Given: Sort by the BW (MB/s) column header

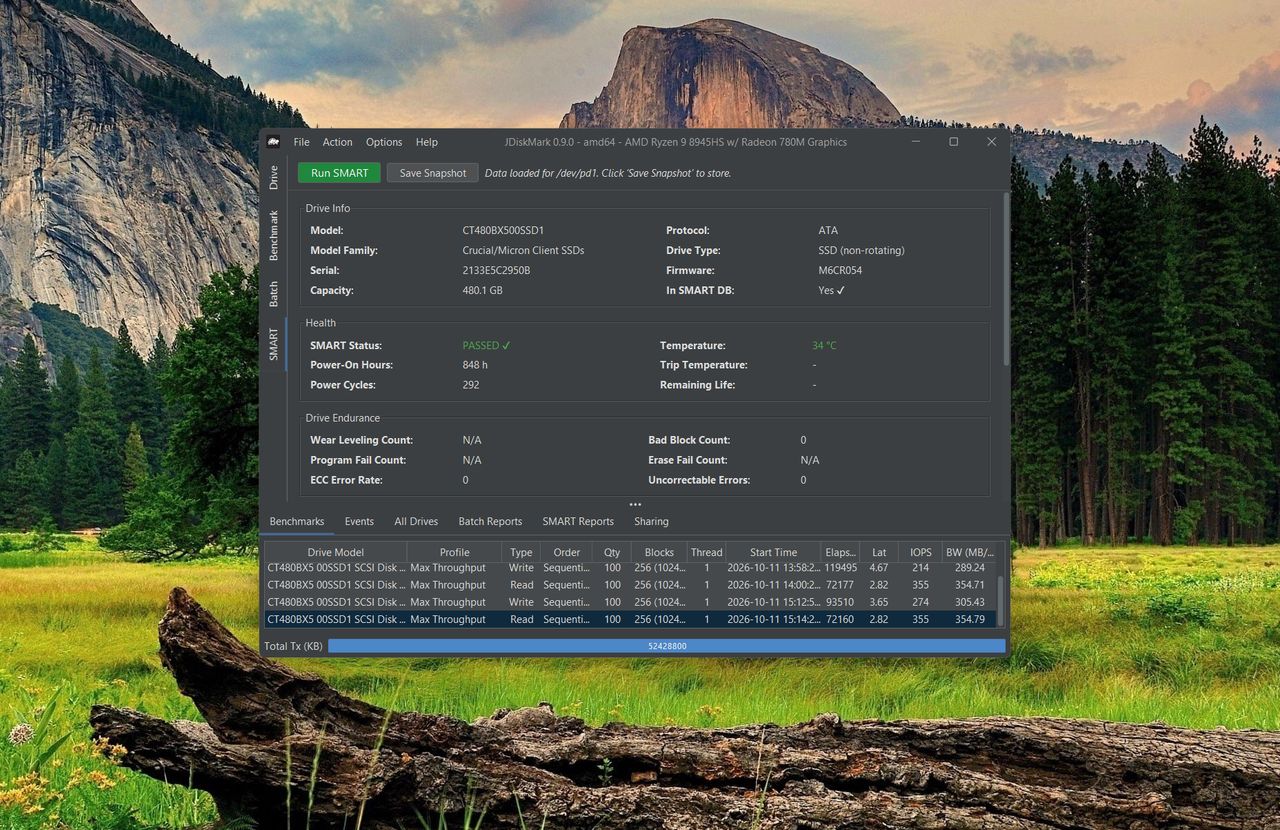Looking at the screenshot, I should pyautogui.click(x=970, y=552).
